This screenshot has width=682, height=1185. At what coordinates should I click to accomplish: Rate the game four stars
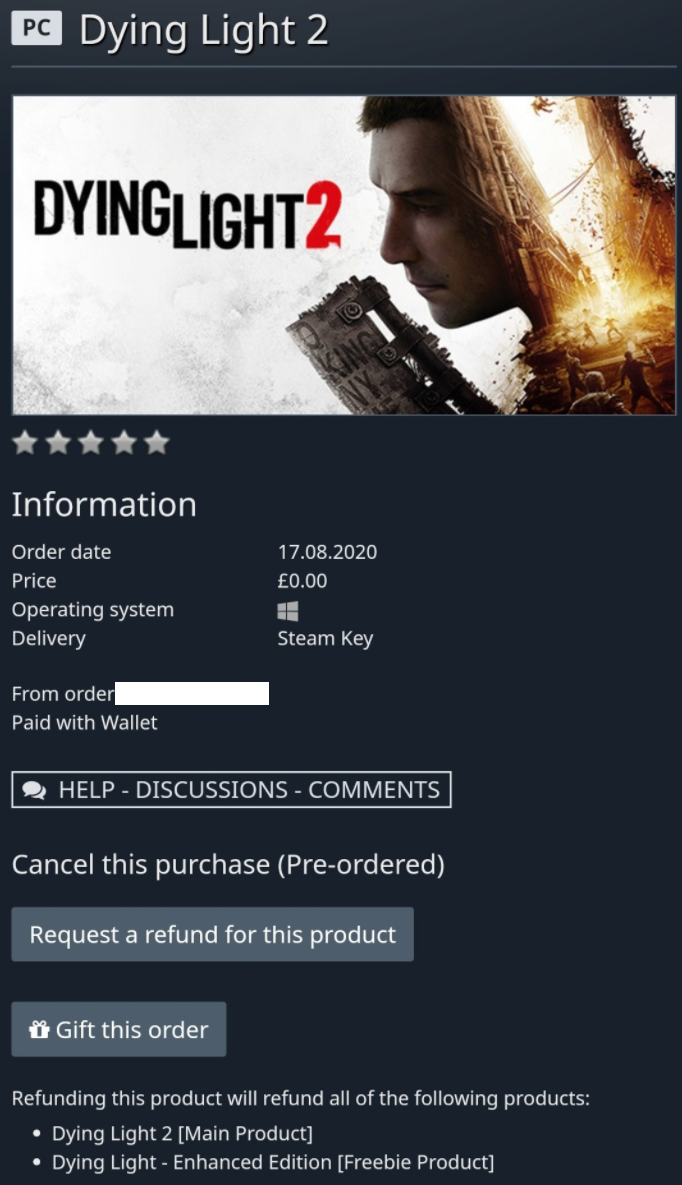click(x=124, y=443)
